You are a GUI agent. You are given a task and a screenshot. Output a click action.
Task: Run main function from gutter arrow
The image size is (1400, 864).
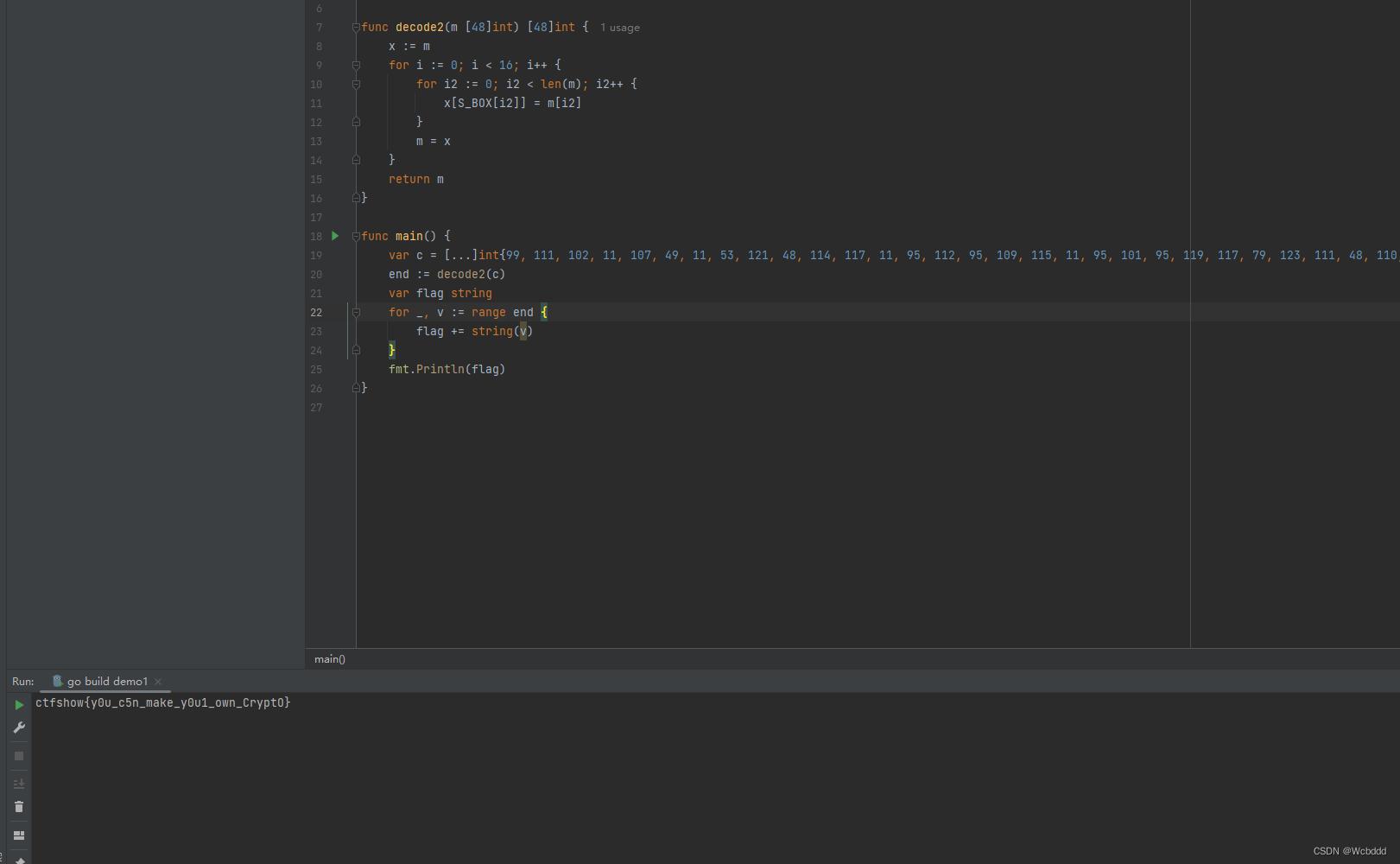click(335, 236)
